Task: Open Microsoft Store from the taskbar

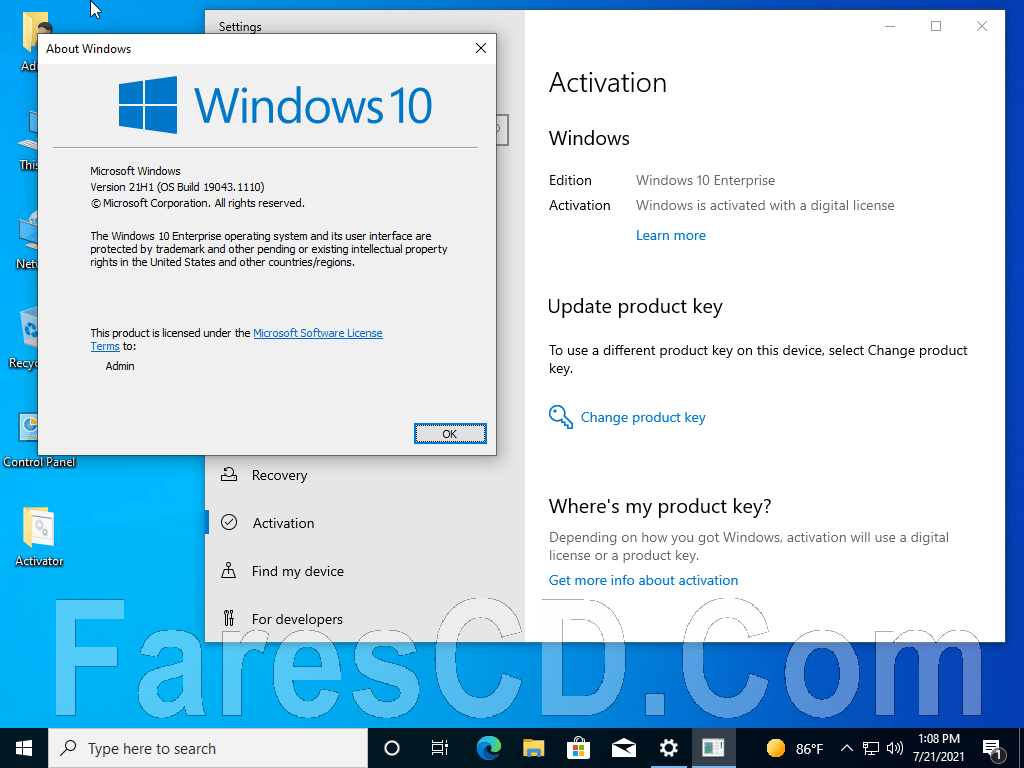Action: [579, 748]
